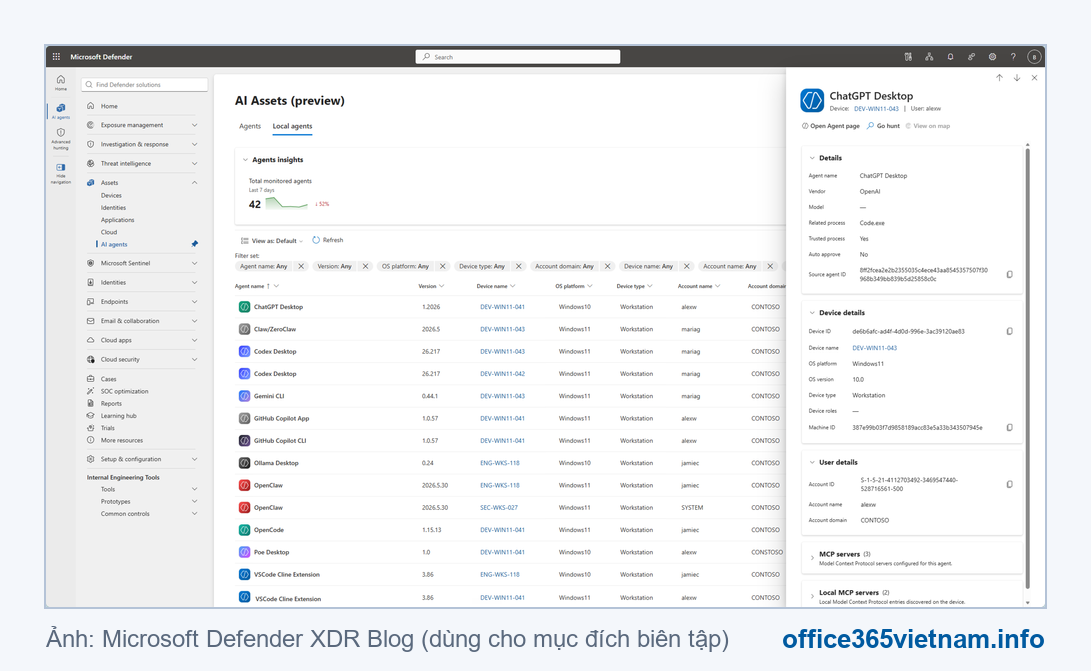Collapse the User details section
This screenshot has width=1091, height=671.
(x=812, y=462)
